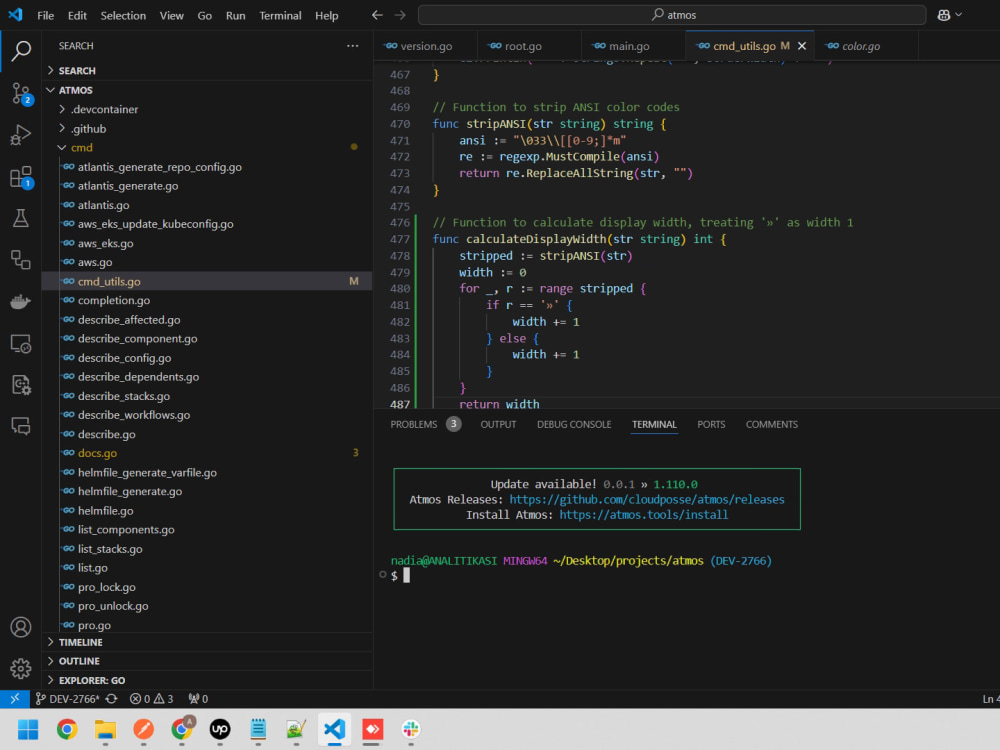Open the Selection menu
Viewport: 1000px width, 750px height.
(123, 15)
